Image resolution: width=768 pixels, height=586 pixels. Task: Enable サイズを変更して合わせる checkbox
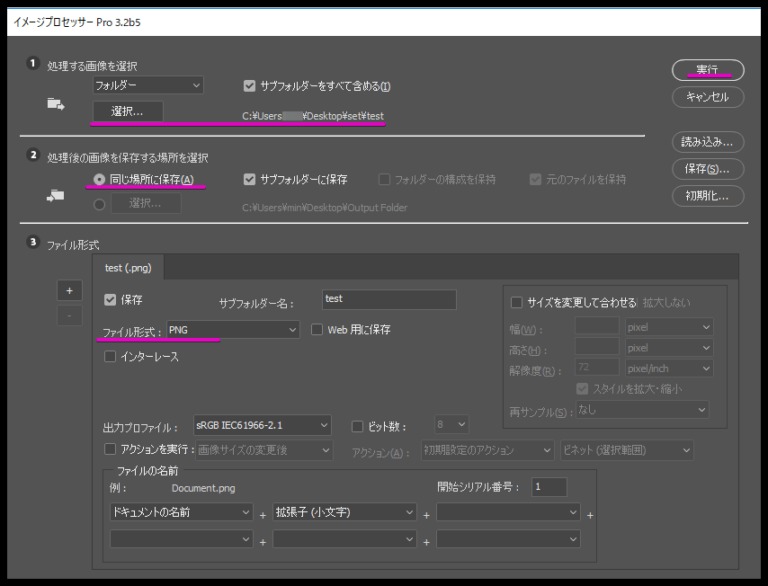point(518,302)
